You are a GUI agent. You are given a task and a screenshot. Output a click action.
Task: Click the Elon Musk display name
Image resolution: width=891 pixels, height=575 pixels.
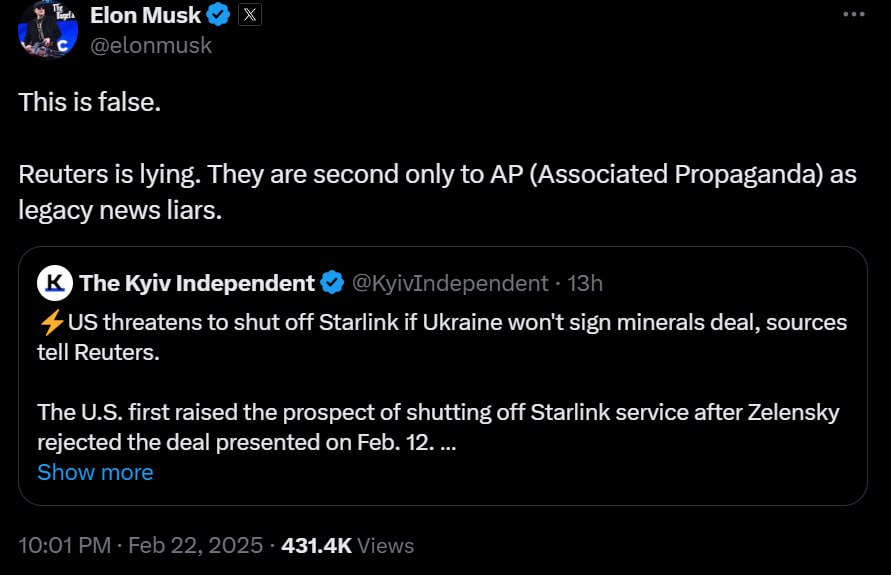click(x=145, y=15)
